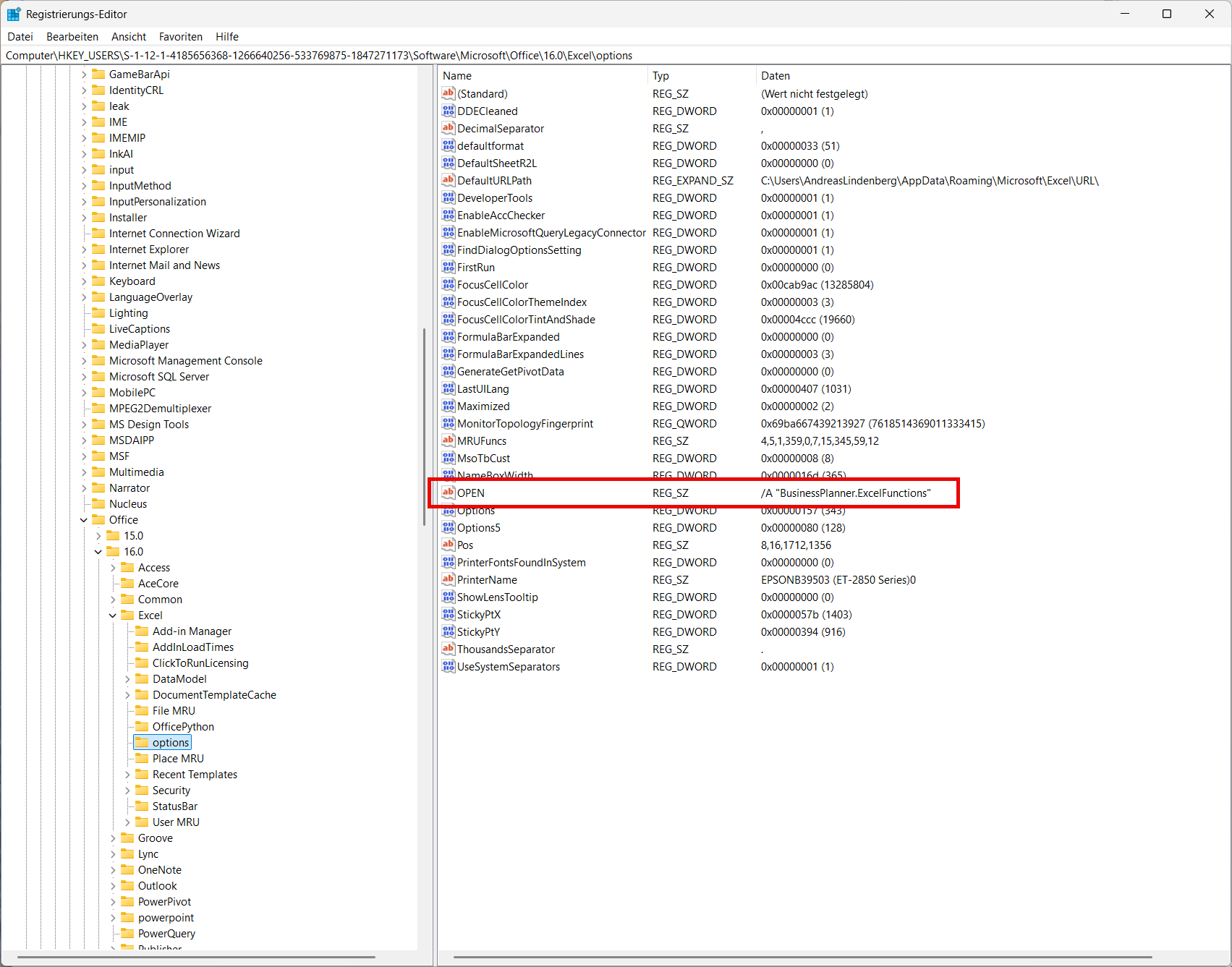Click the FocusCellColor value icon
Viewport: 1232px width, 967px height.
pos(449,284)
